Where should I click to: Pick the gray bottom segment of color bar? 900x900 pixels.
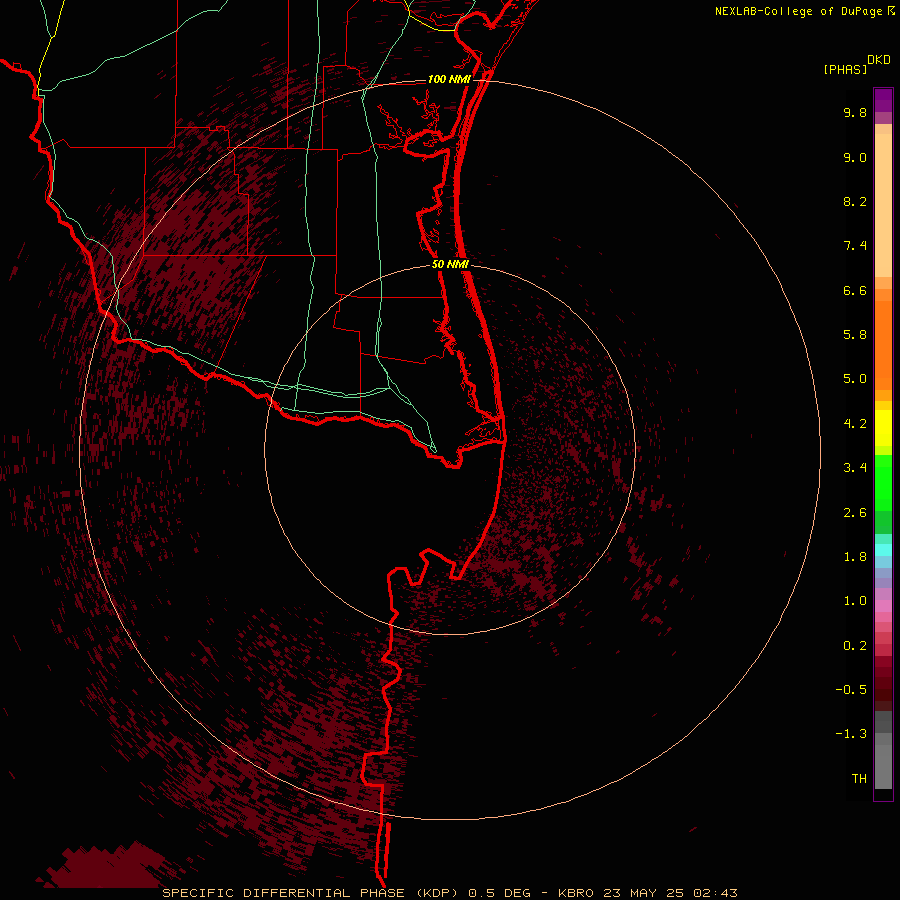coord(883,766)
